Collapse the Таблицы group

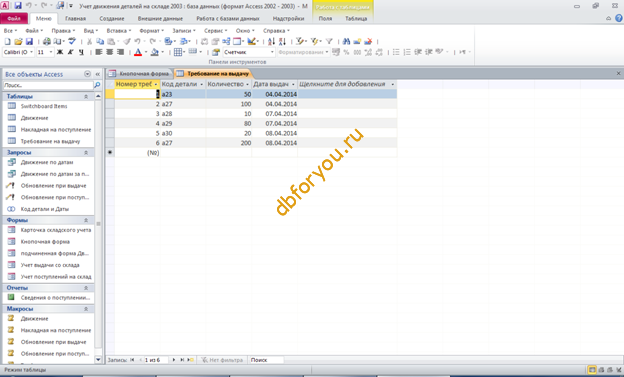click(86, 96)
